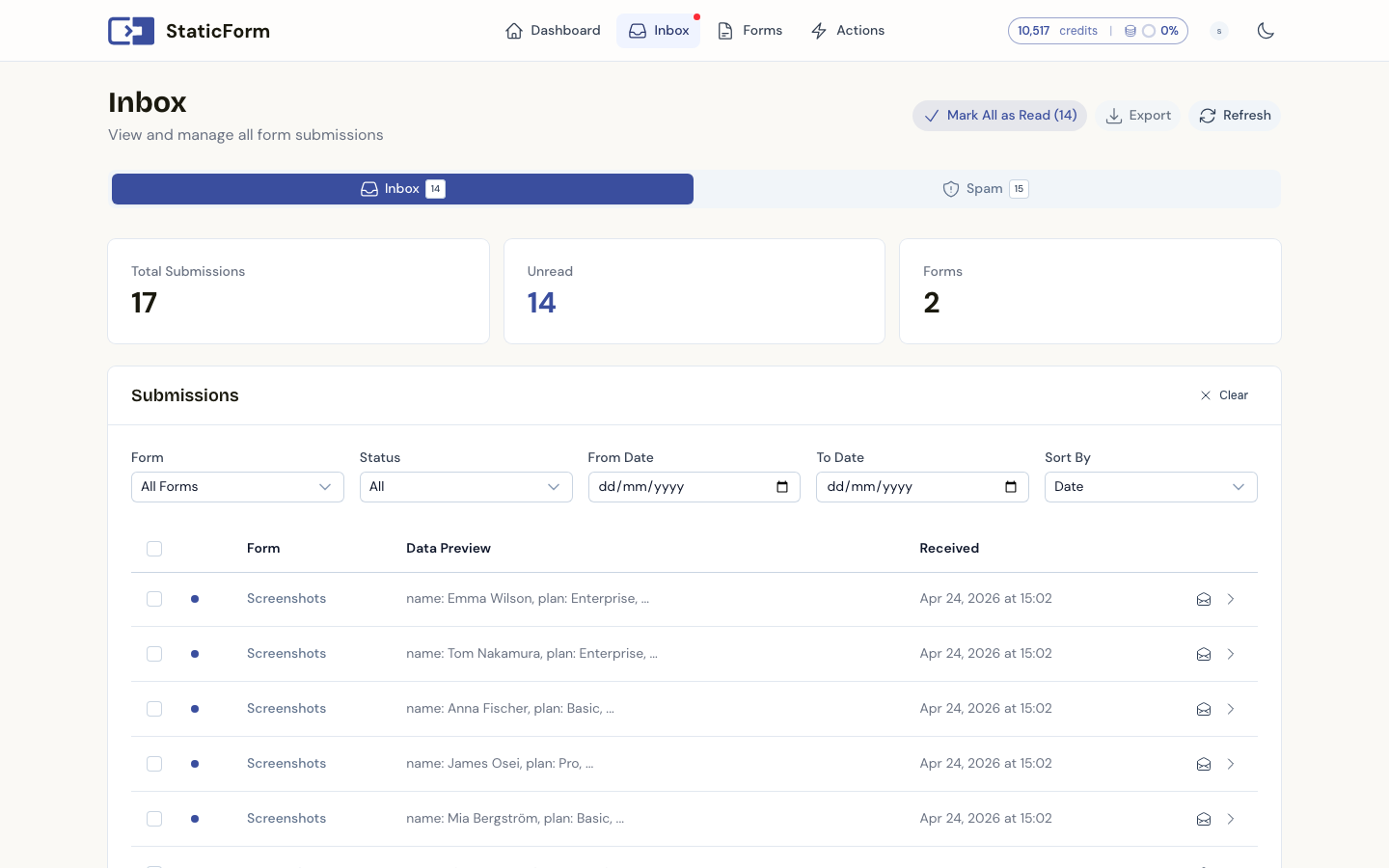Expand Mia Bergström submission details chevron
This screenshot has width=1389, height=868.
[x=1231, y=819]
